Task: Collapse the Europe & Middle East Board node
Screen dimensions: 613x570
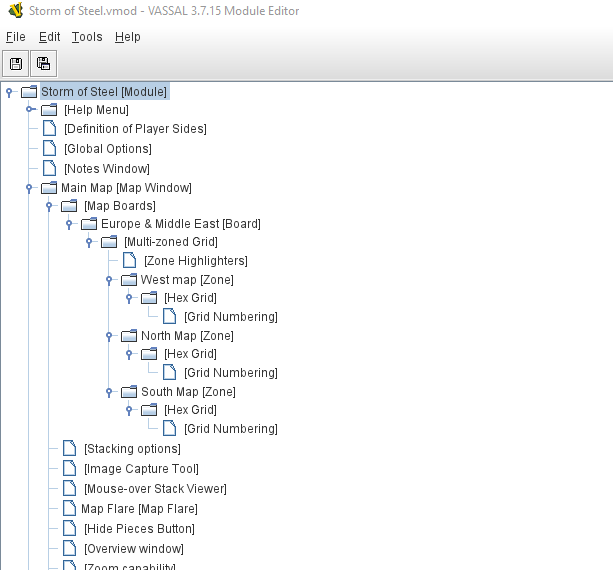Action: tap(69, 224)
